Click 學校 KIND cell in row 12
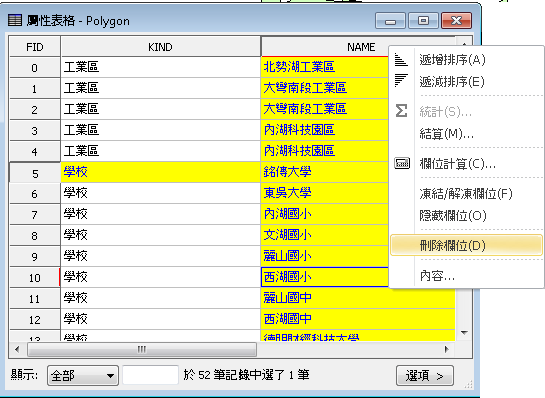The height and width of the screenshot is (398, 545). (x=160, y=319)
